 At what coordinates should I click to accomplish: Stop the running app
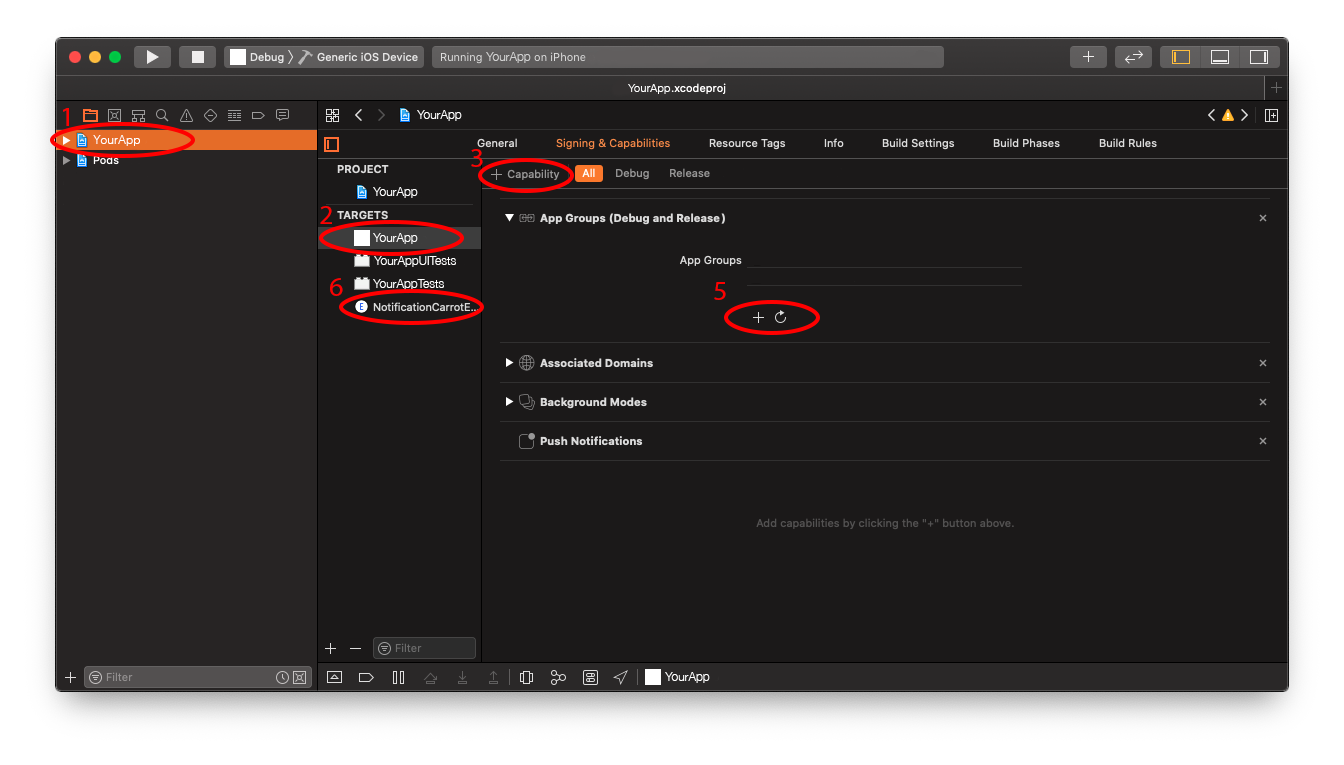point(198,57)
